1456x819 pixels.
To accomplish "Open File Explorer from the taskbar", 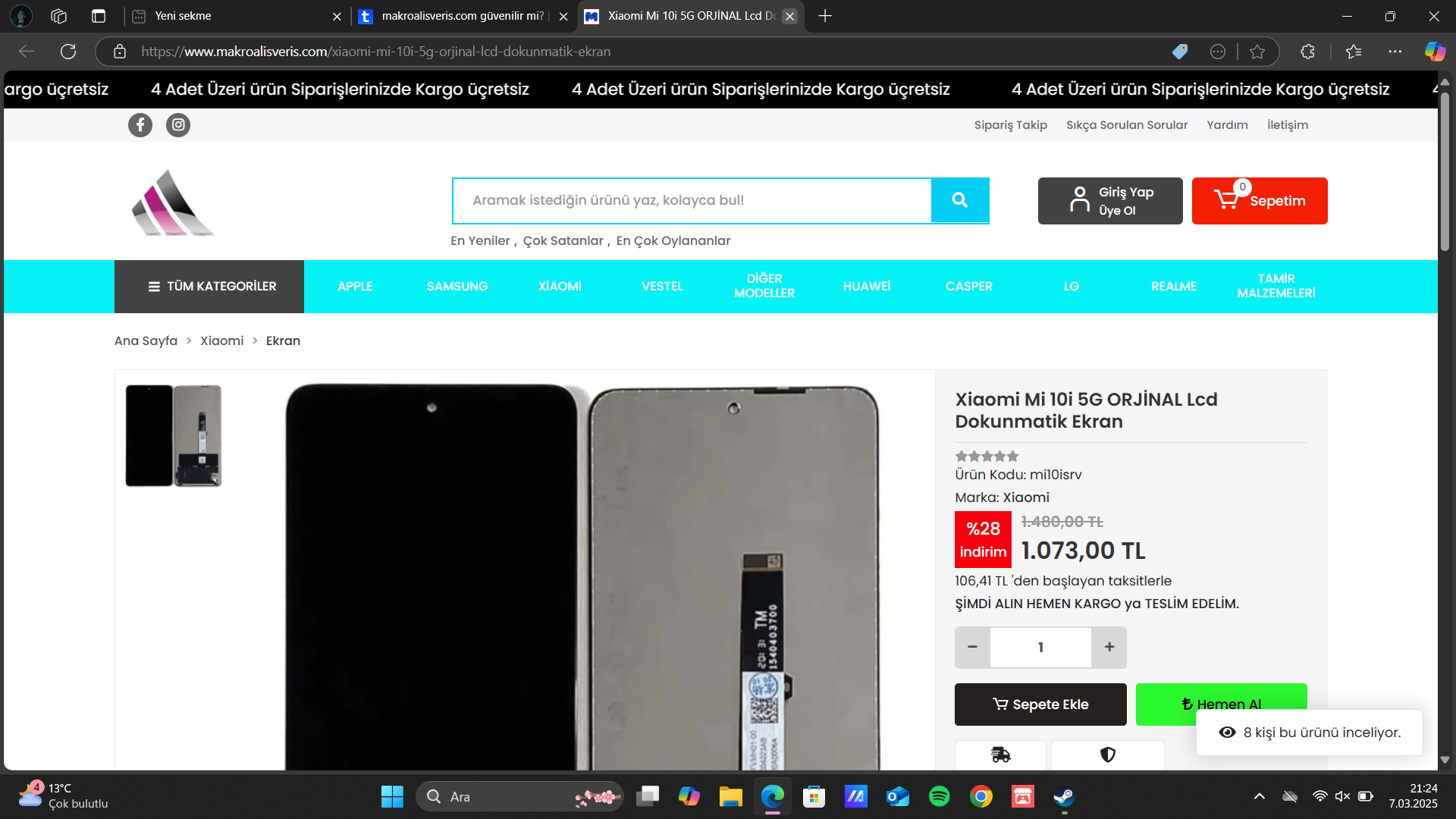I will coord(730,796).
